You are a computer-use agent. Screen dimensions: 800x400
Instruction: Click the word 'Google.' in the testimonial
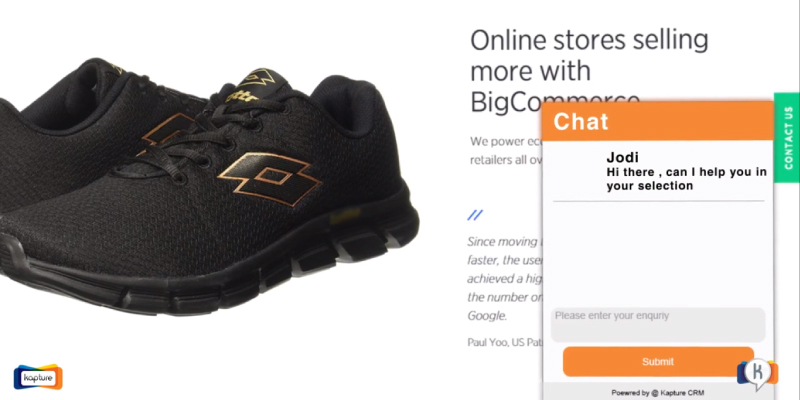(x=487, y=316)
